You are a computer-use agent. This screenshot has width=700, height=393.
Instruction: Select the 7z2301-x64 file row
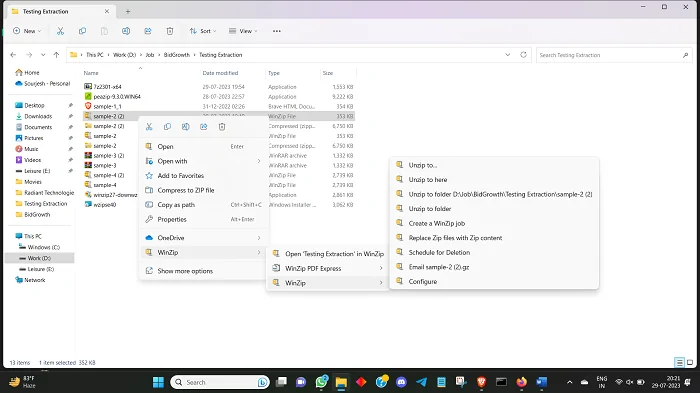tap(219, 87)
